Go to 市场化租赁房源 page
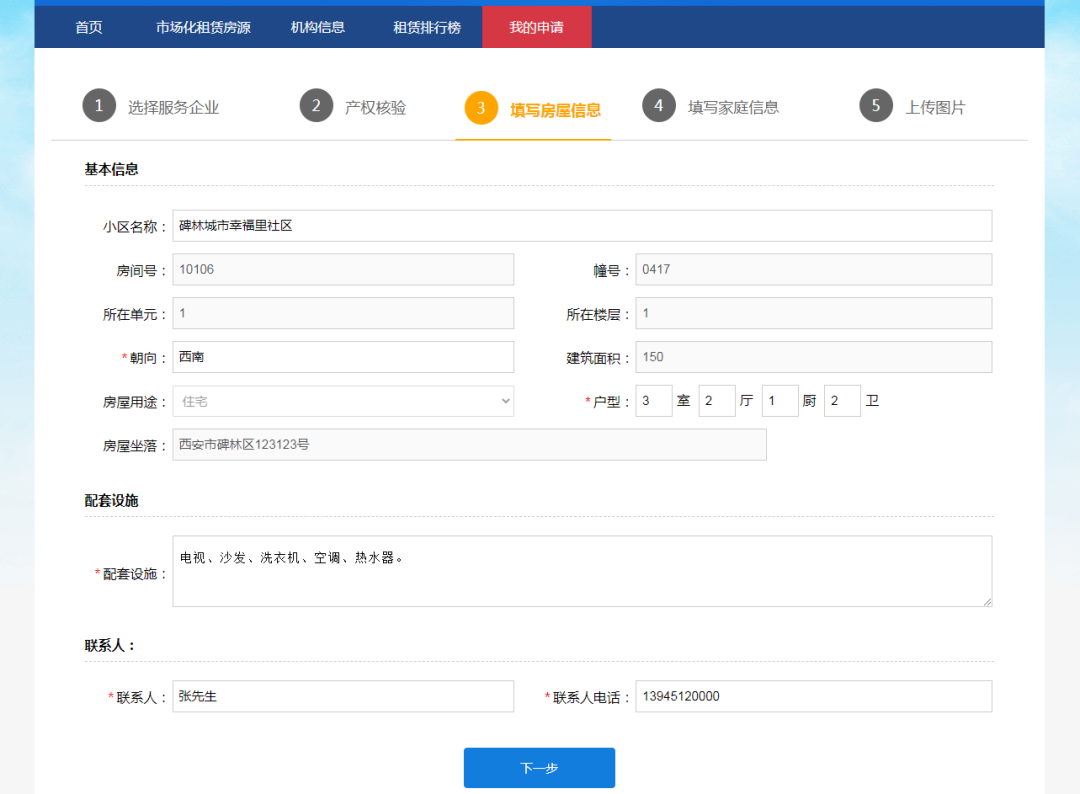This screenshot has width=1080, height=794. (203, 27)
